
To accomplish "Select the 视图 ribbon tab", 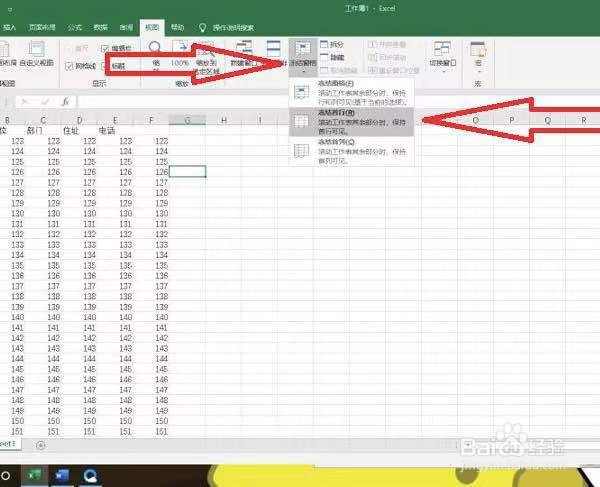I will pyautogui.click(x=152, y=28).
